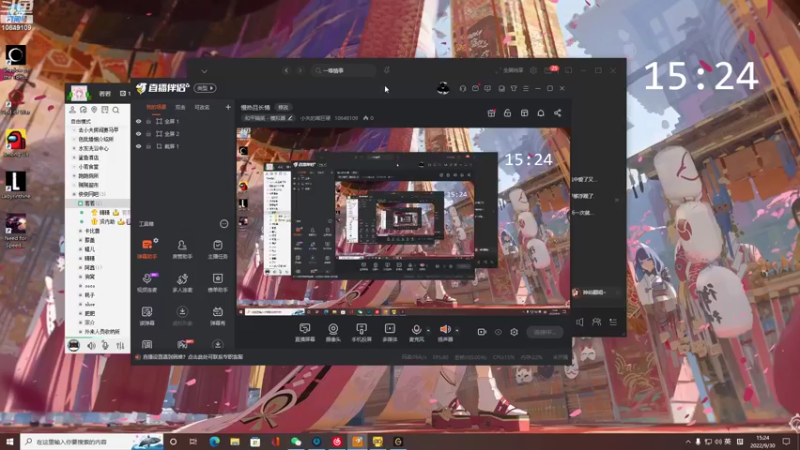Switch to the second scene tab
Screen dimensions: 800x450
tap(180, 107)
